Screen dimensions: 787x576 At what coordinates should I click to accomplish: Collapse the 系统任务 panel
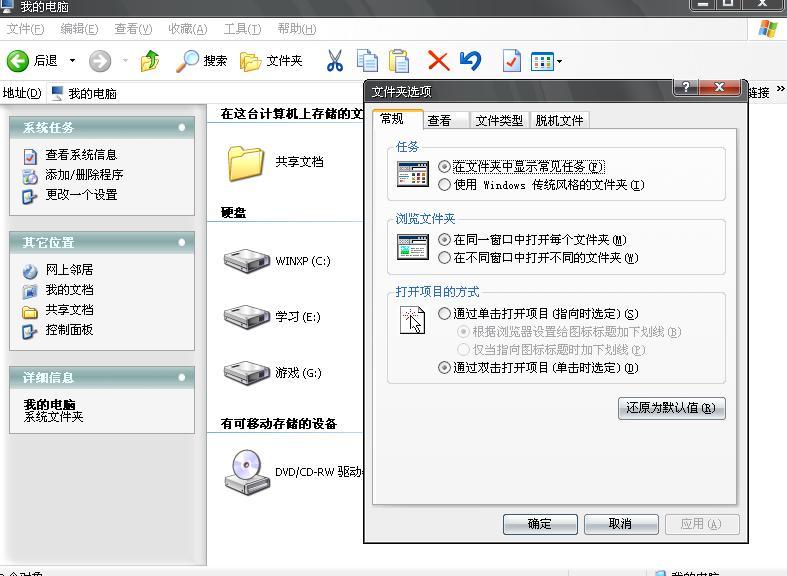coord(182,127)
